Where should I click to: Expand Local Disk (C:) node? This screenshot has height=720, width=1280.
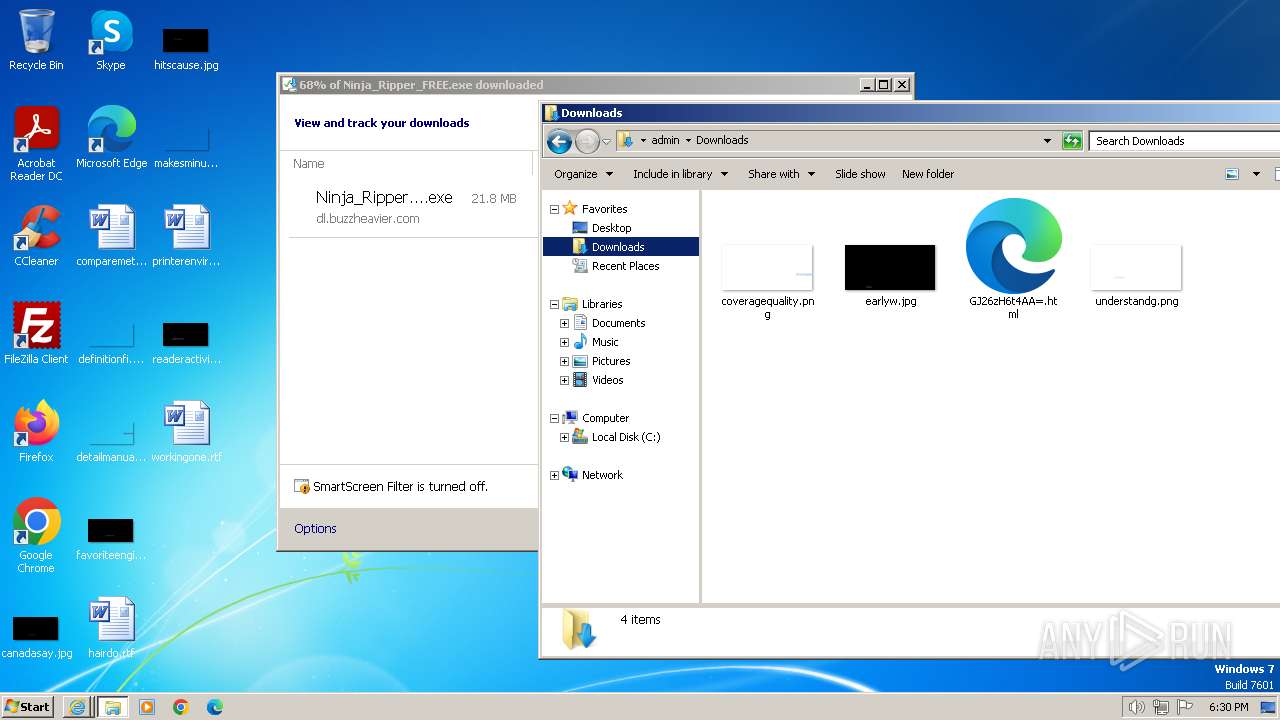(564, 437)
